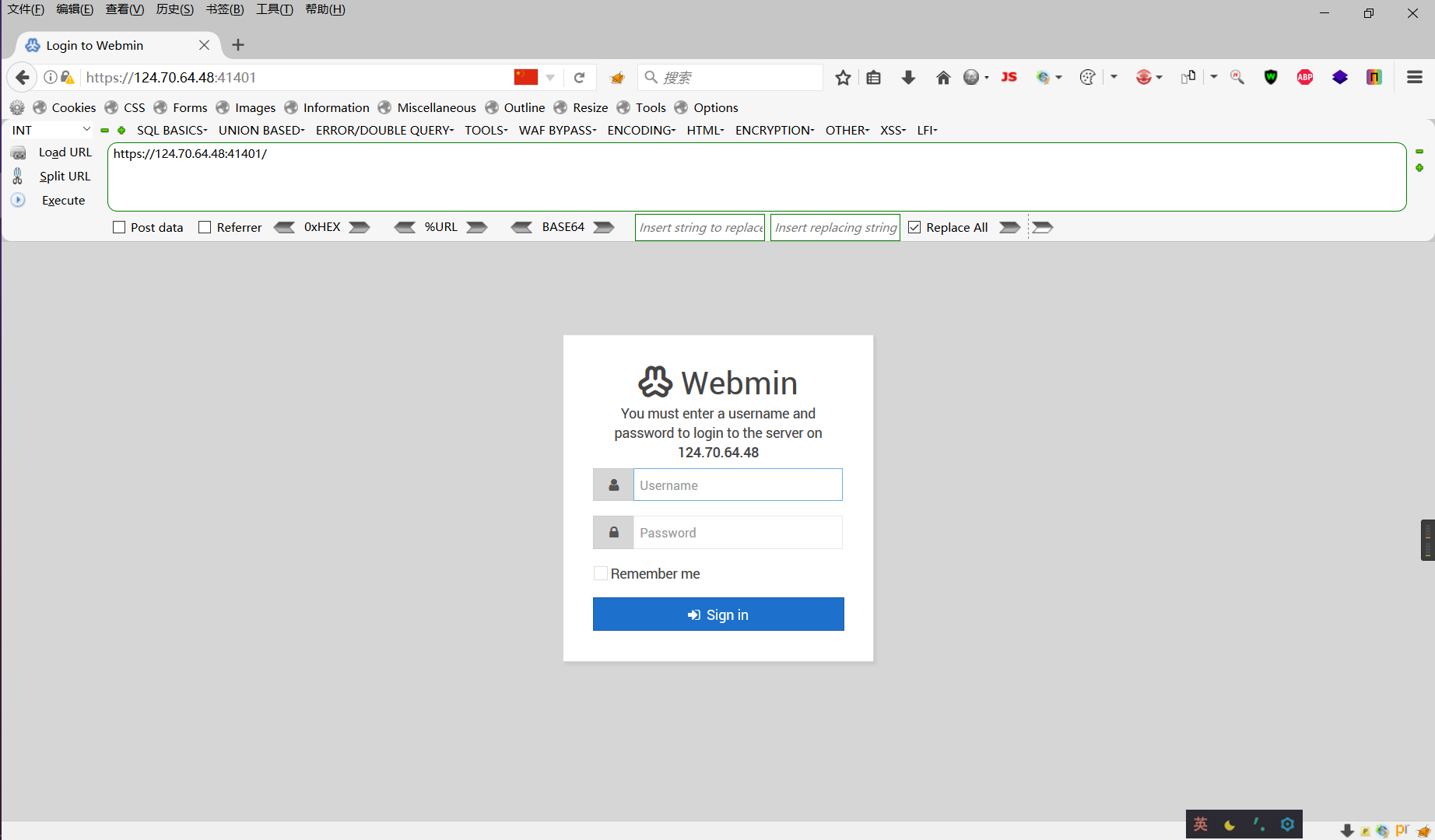Expand the LFI menu
This screenshot has height=840, width=1435.
pyautogui.click(x=927, y=130)
